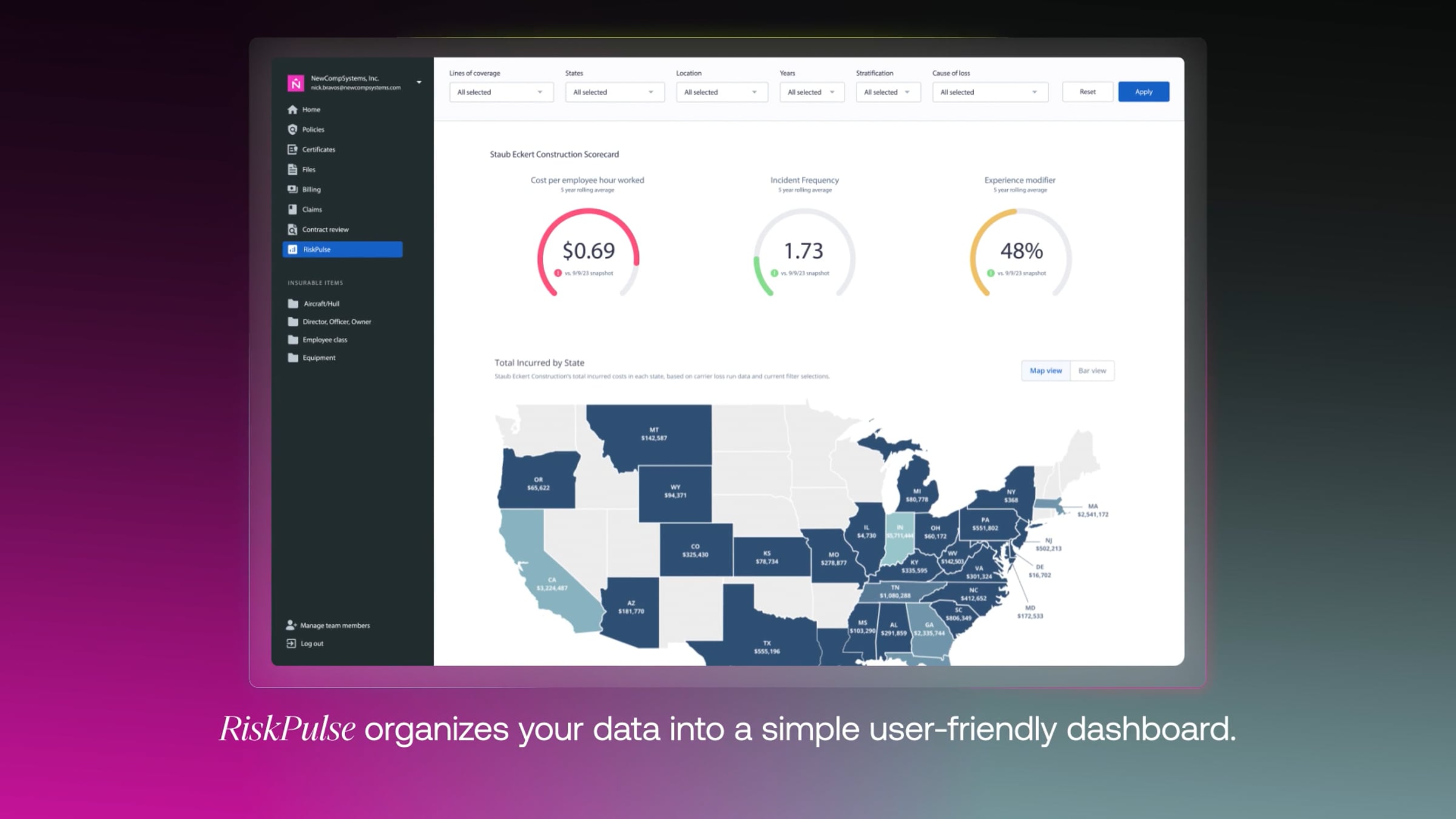This screenshot has height=819, width=1456.
Task: Open Contract review icon
Action: pos(292,229)
